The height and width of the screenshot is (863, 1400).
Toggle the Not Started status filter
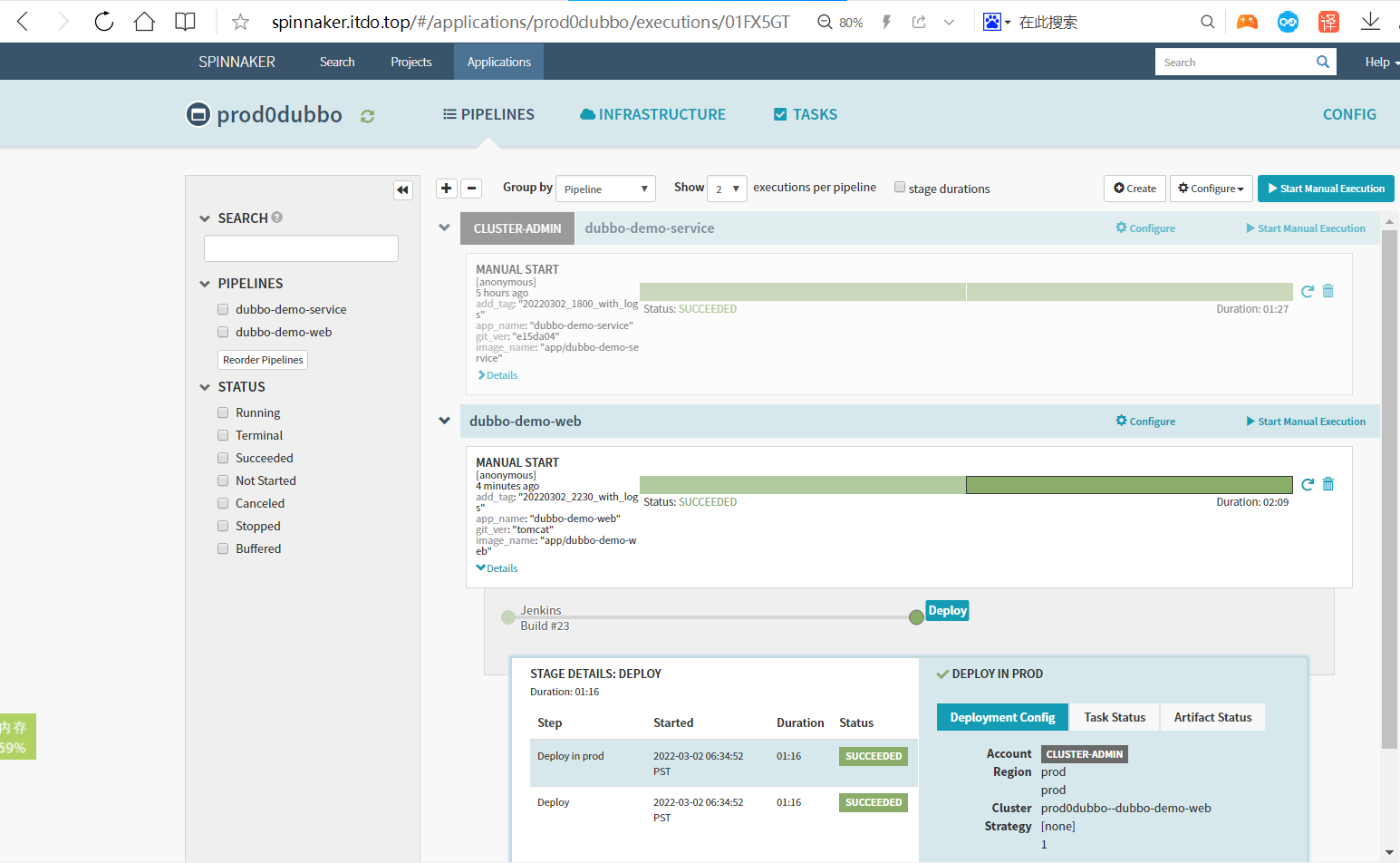(x=223, y=480)
